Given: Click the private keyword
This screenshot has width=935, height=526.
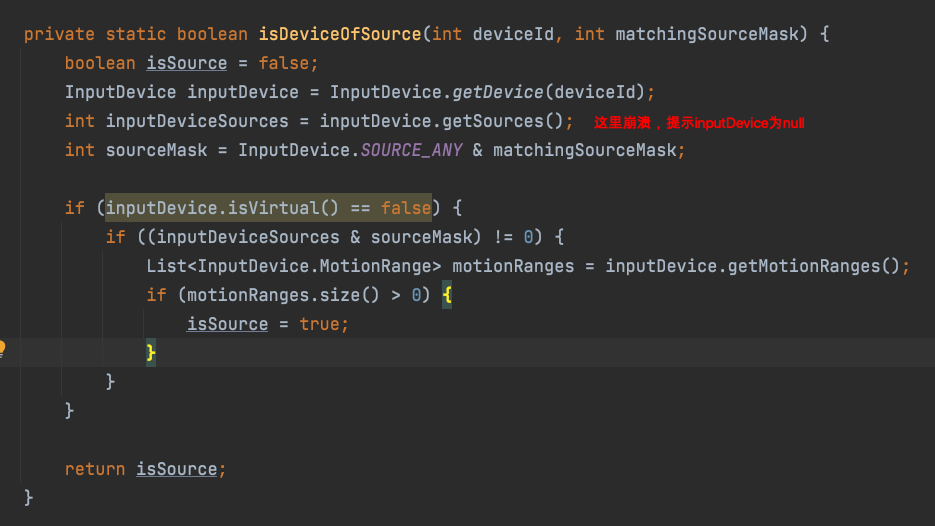Looking at the screenshot, I should tap(59, 34).
